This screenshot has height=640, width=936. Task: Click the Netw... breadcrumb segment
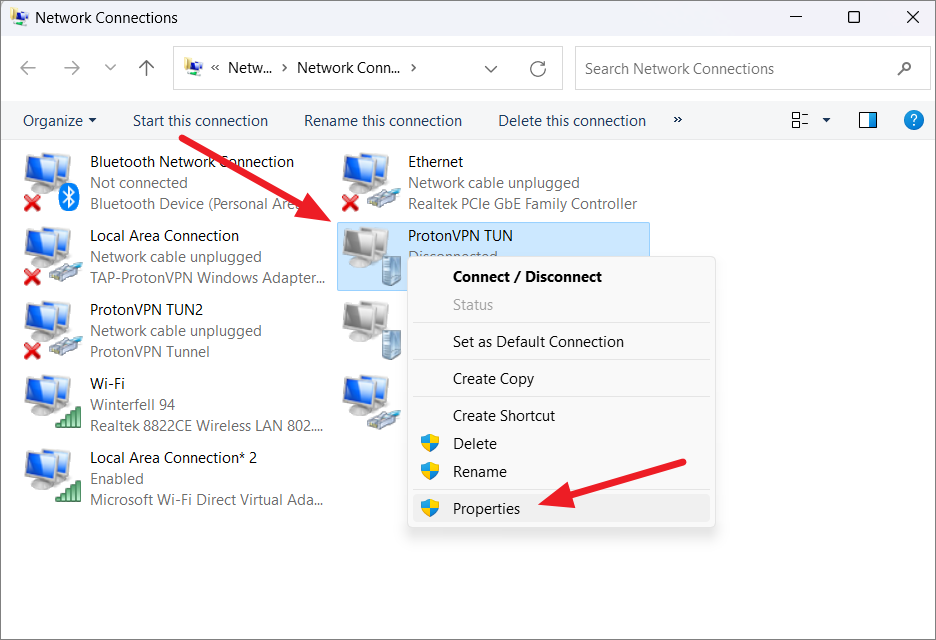click(250, 68)
